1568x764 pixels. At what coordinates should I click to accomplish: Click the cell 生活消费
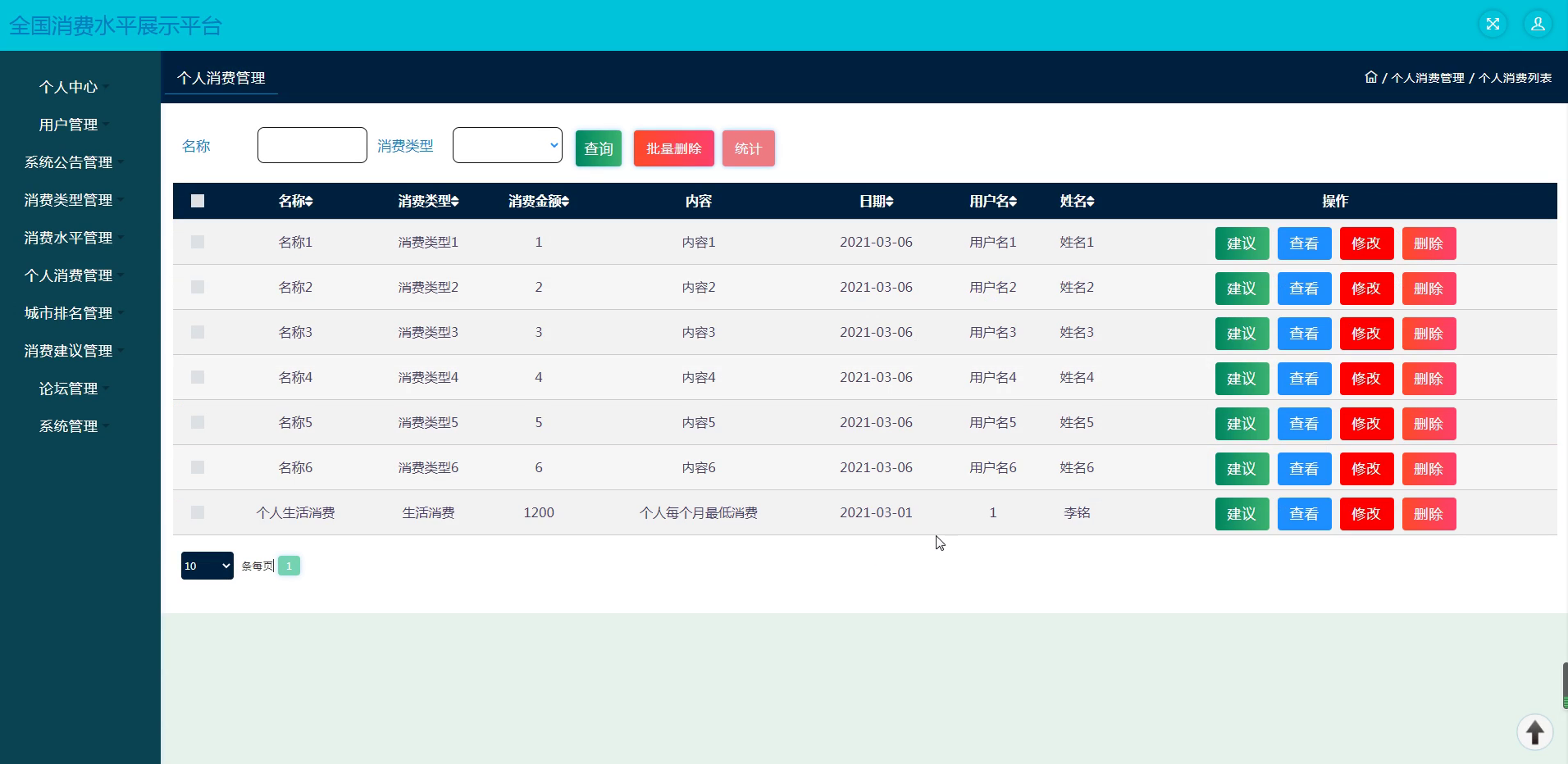tap(428, 512)
